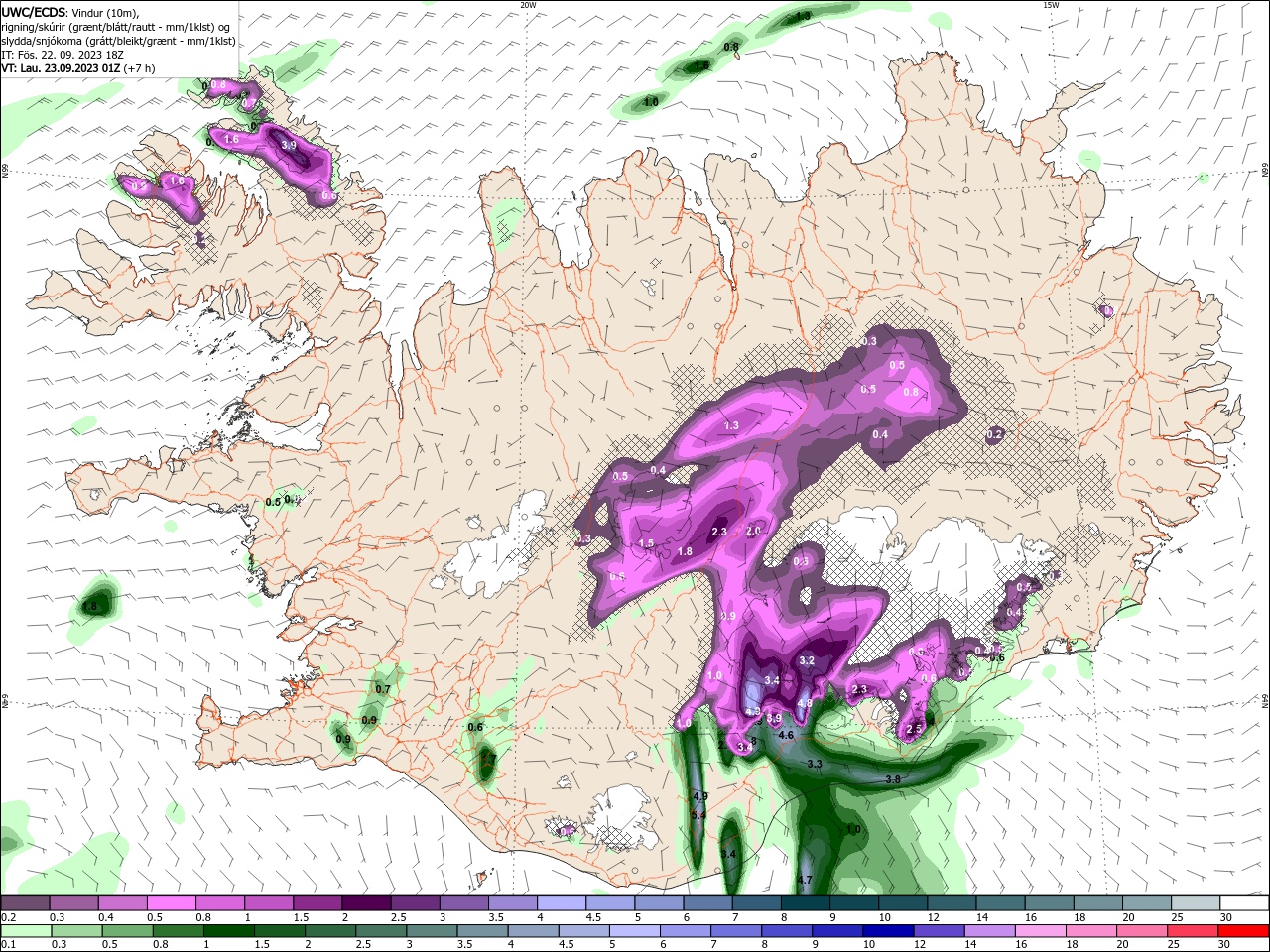The image size is (1270, 952).
Task: Click the 5.4 precipitation value
Action: click(x=698, y=815)
